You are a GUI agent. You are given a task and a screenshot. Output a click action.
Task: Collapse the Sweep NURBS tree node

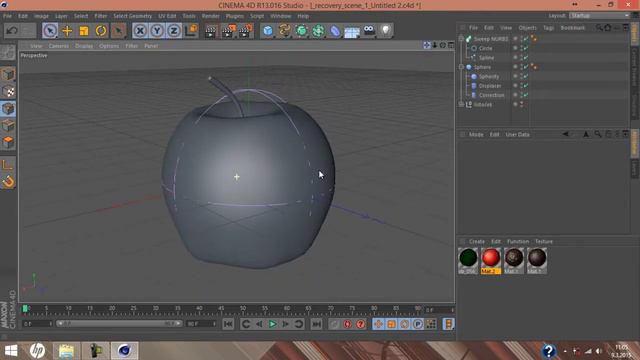tap(461, 39)
